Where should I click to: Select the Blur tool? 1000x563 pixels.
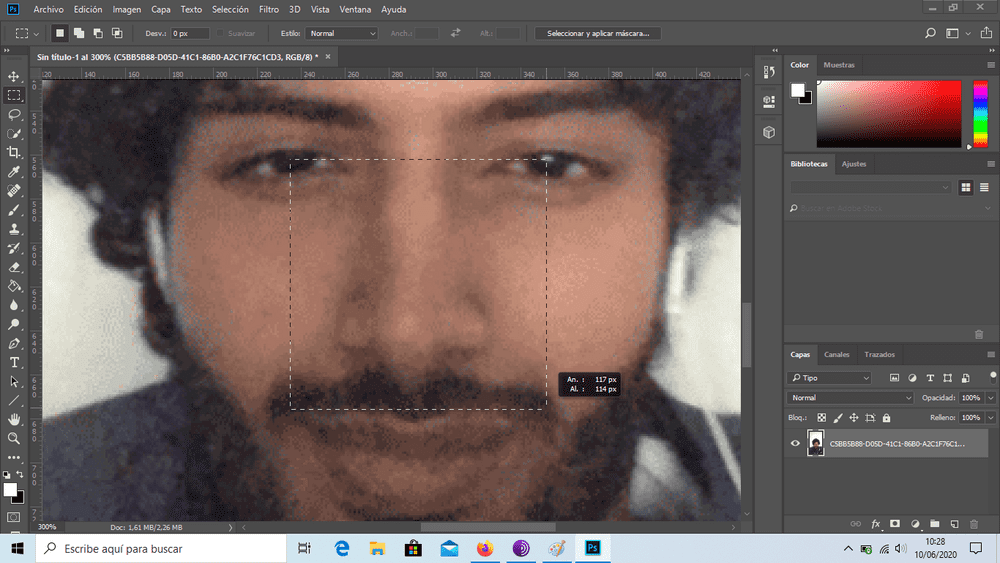tap(13, 305)
